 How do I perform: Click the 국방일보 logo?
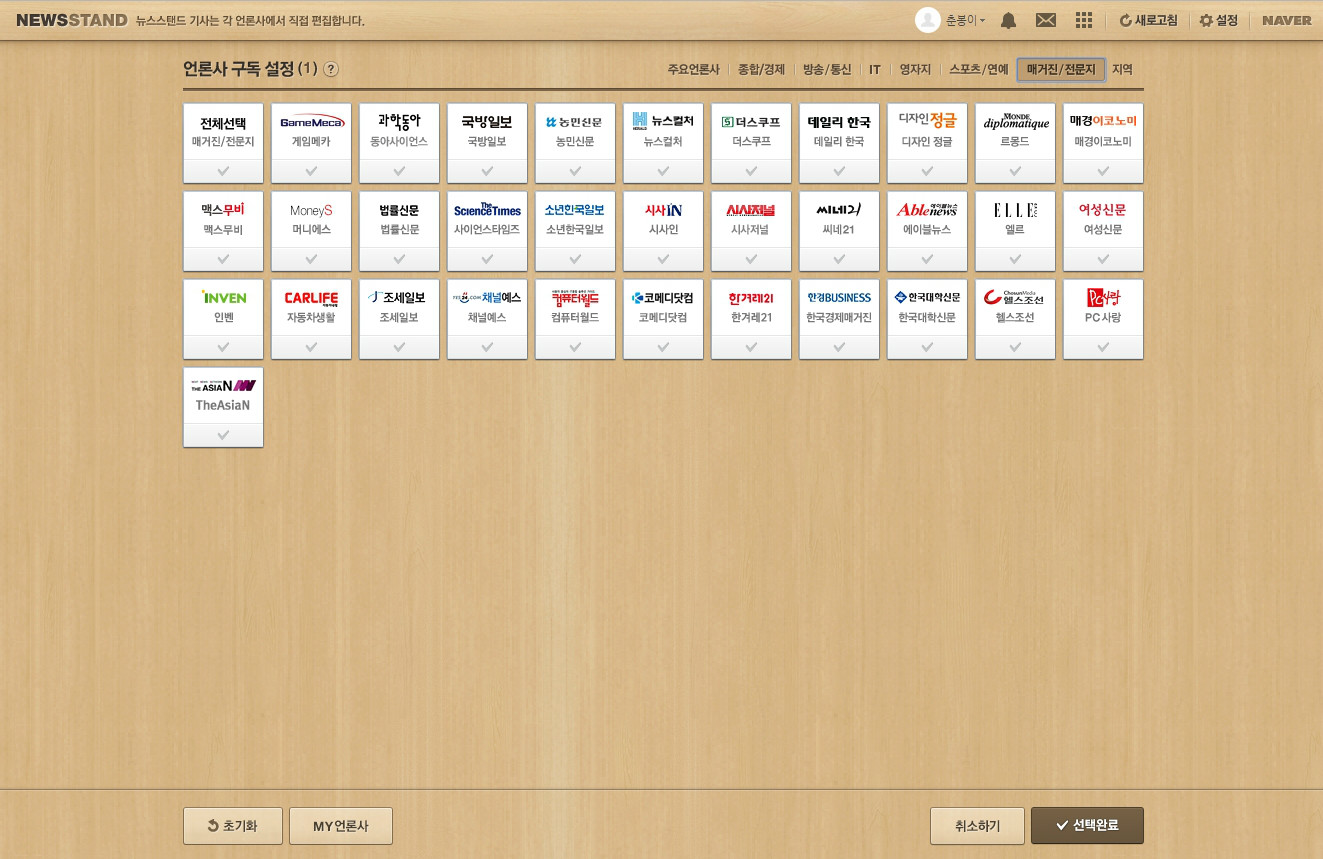click(487, 122)
